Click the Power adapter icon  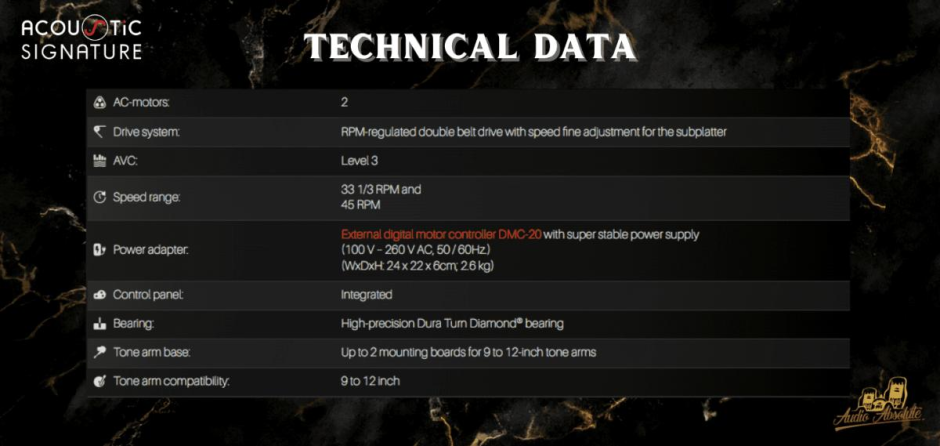(99, 250)
